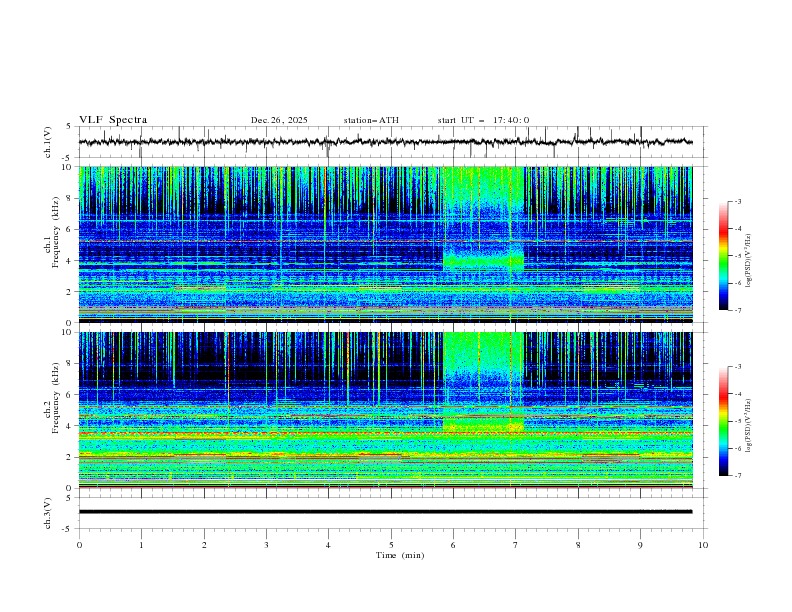The height and width of the screenshot is (612, 792).
Task: Click time axis tick label "6"
Action: pyautogui.click(x=453, y=545)
